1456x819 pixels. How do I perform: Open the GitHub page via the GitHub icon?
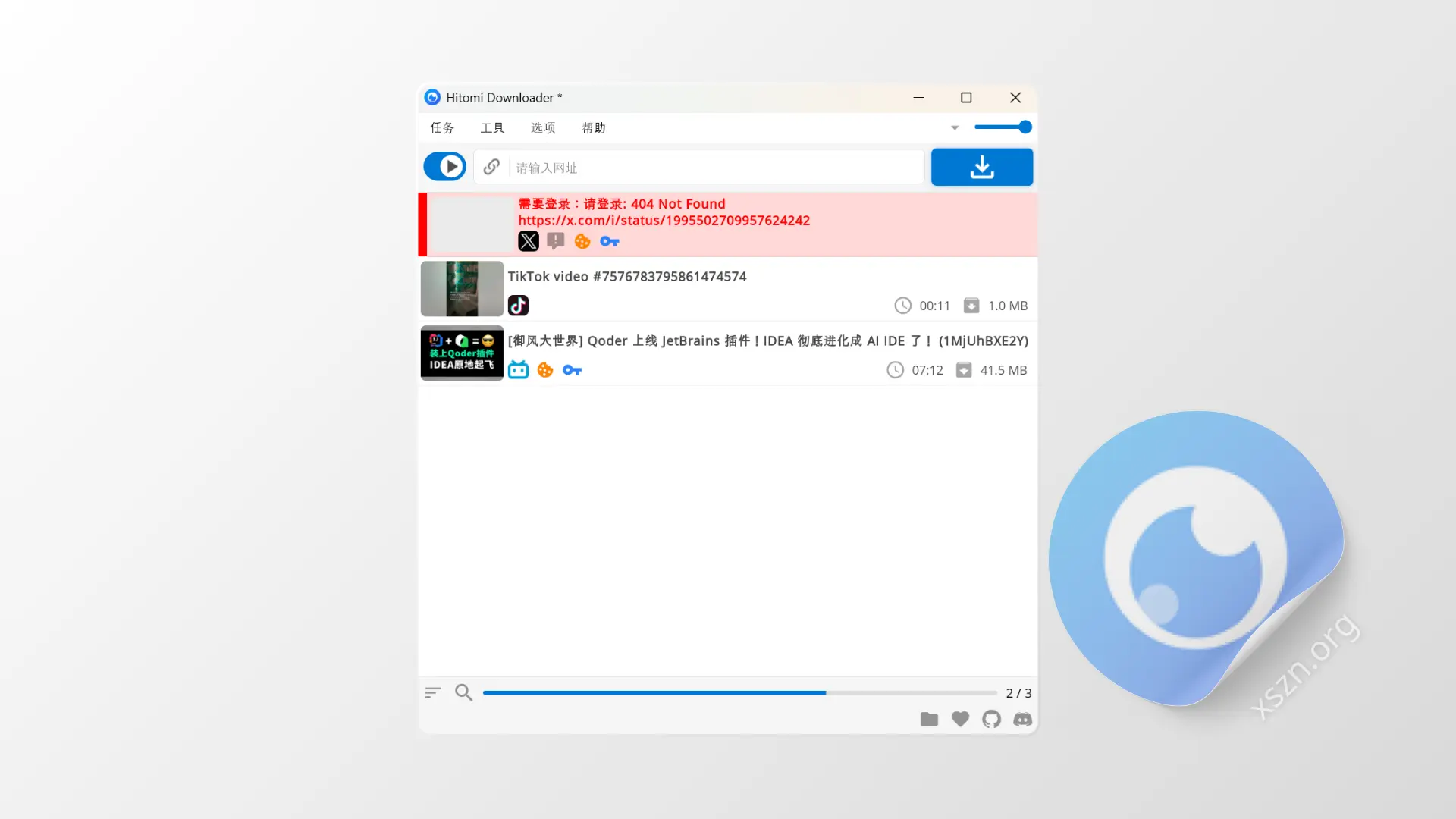coord(991,719)
